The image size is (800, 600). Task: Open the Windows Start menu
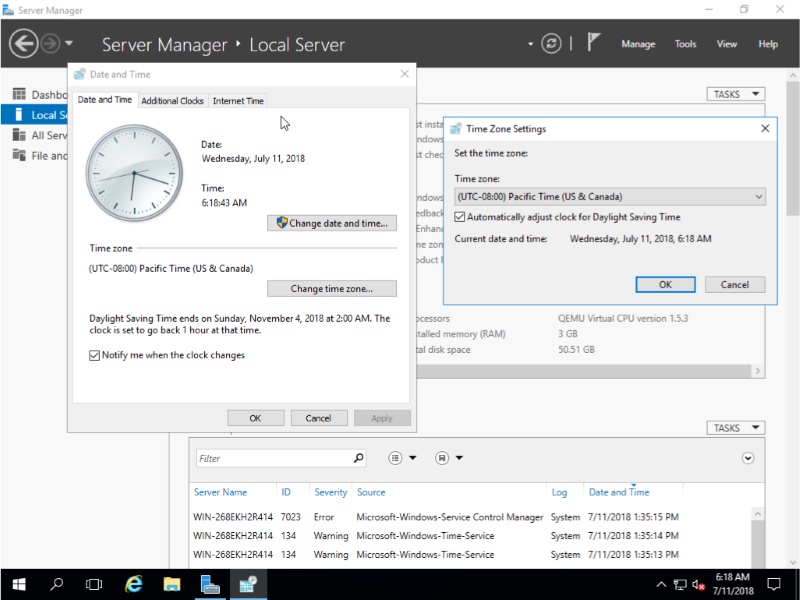[x=19, y=585]
